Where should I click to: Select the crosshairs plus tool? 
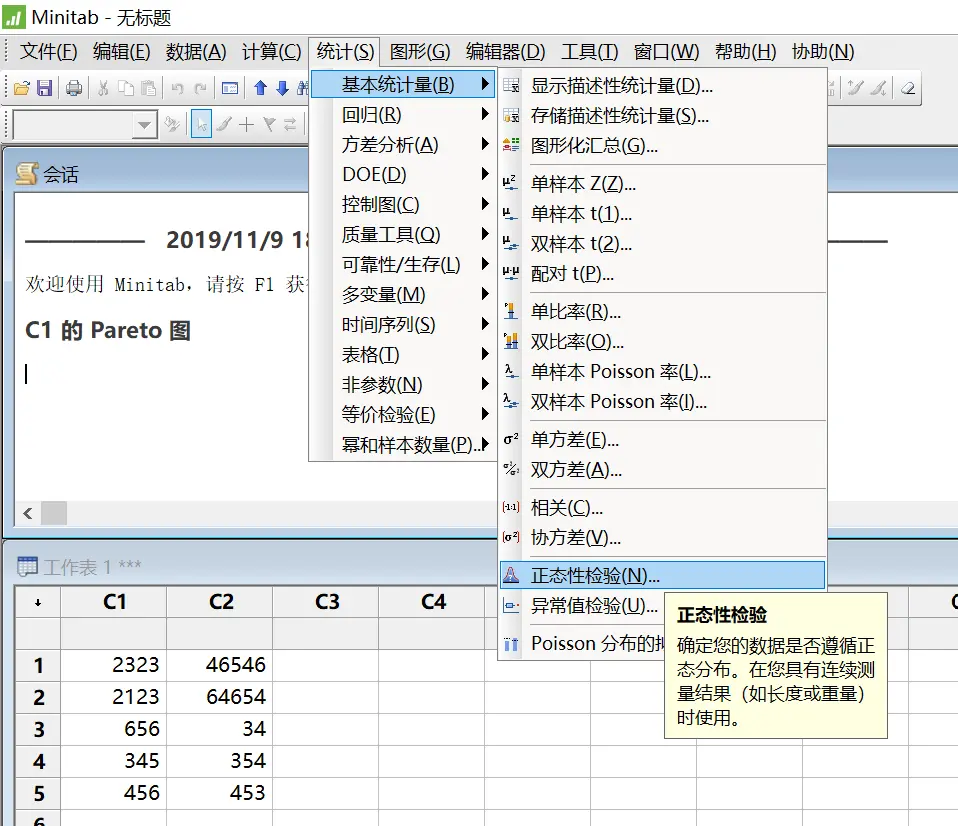coord(246,125)
